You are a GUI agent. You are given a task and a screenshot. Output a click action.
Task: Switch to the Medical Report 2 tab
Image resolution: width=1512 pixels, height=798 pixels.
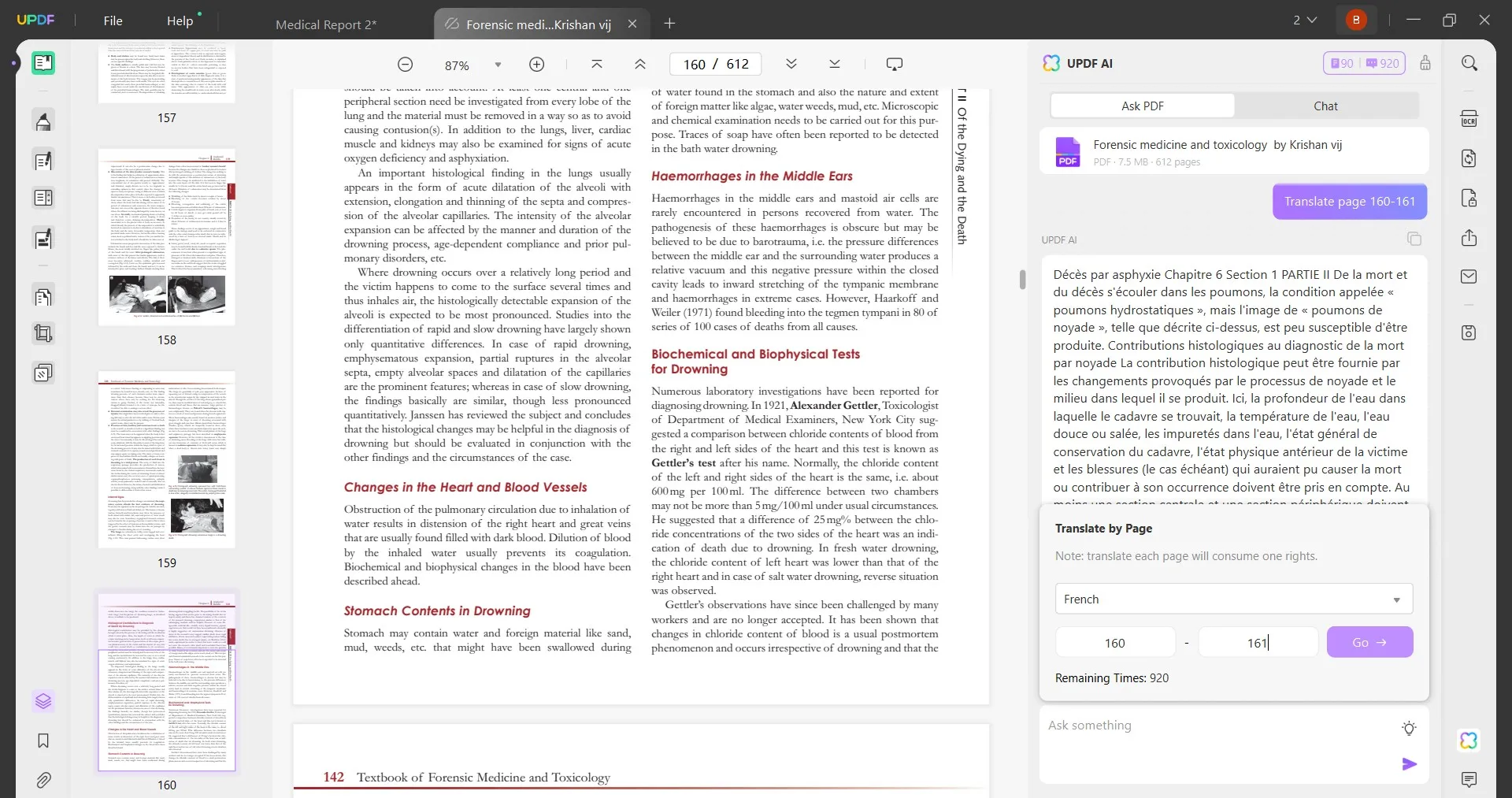[x=326, y=24]
